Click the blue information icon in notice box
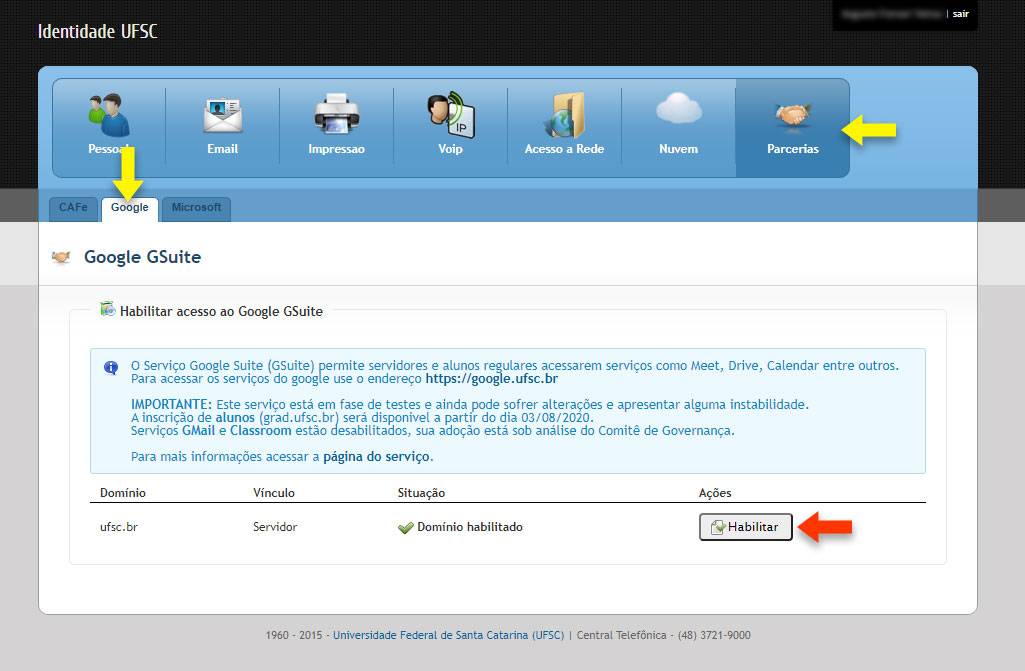 point(111,368)
